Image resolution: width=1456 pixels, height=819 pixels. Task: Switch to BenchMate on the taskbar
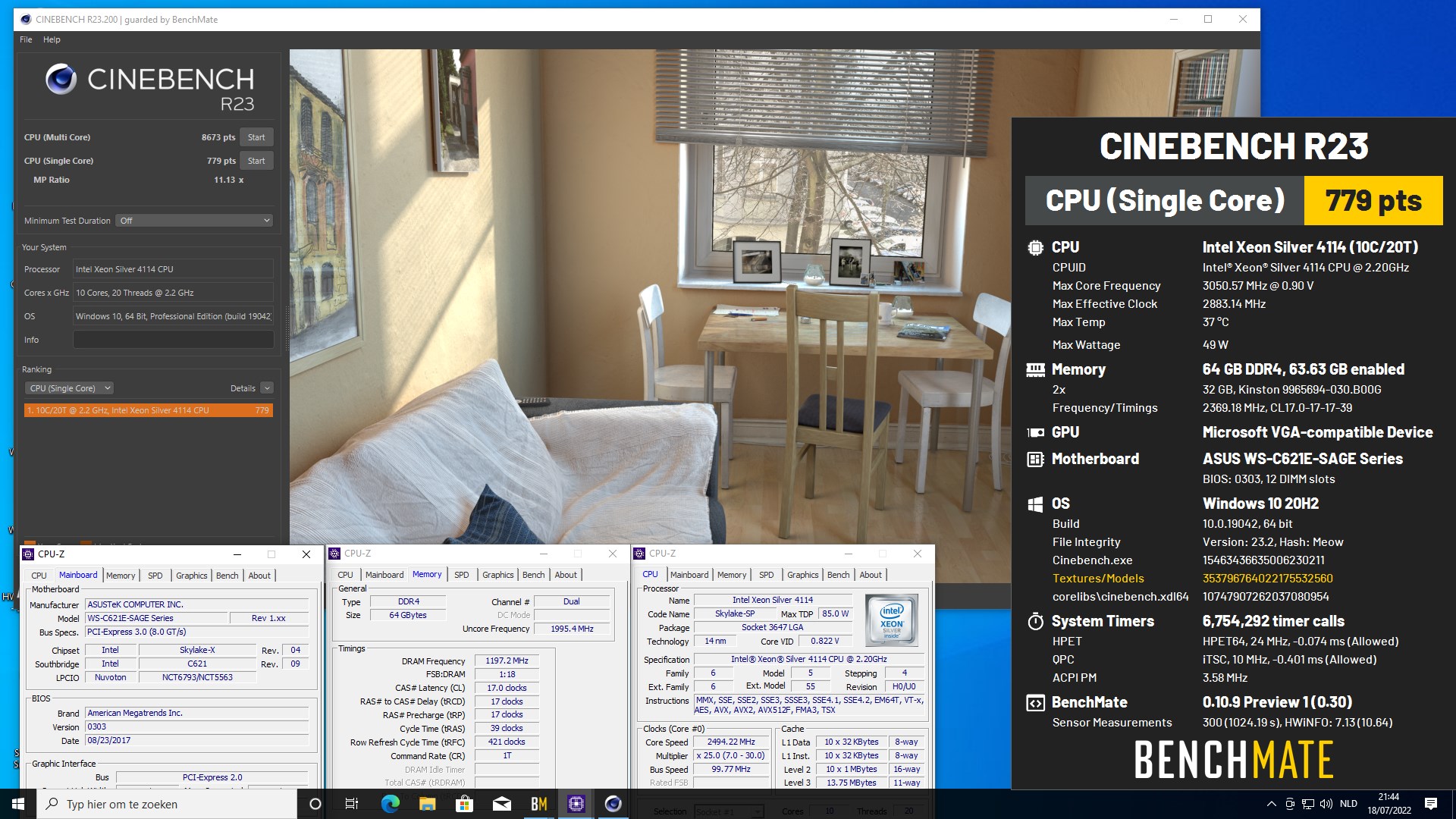click(538, 804)
